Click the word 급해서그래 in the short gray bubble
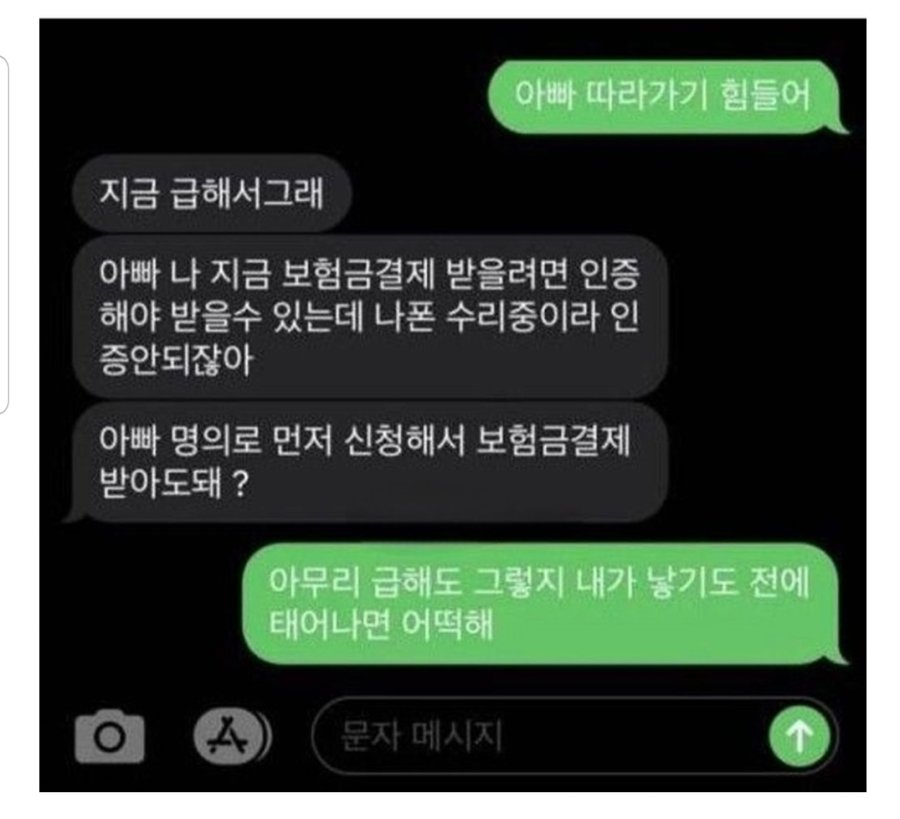The image size is (900, 819). (247, 192)
